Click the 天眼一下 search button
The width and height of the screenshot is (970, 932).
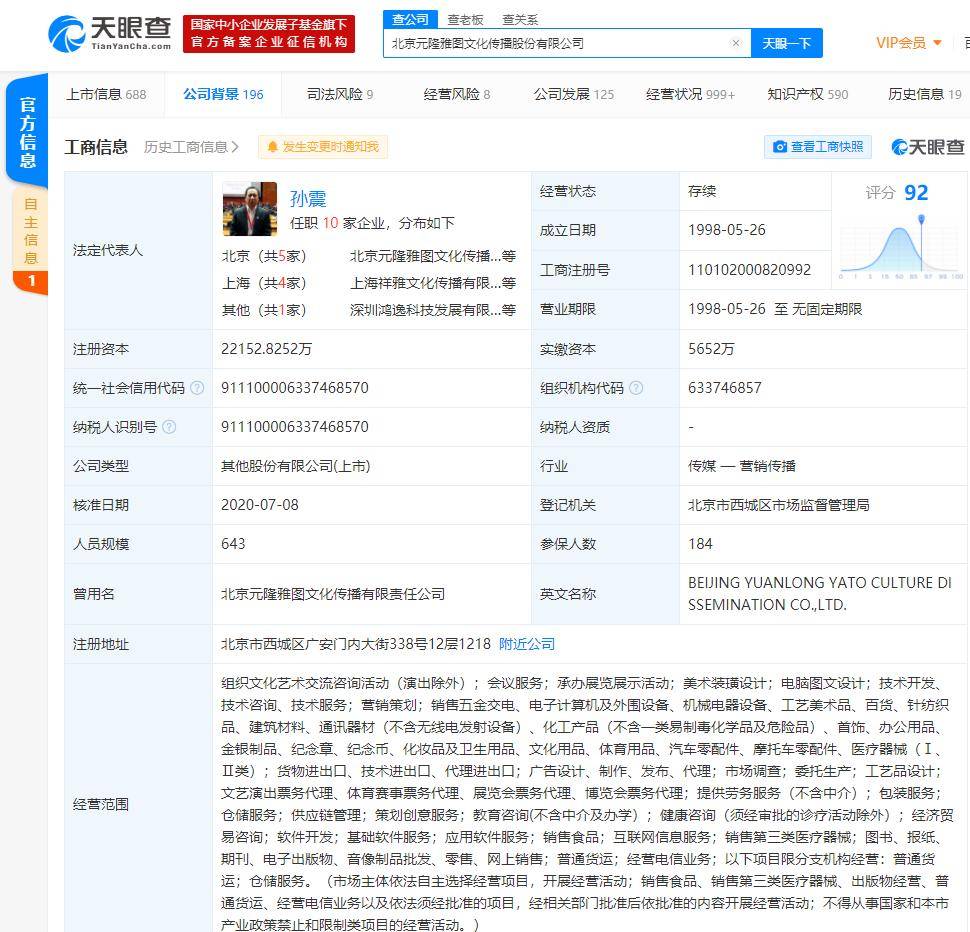tap(786, 43)
